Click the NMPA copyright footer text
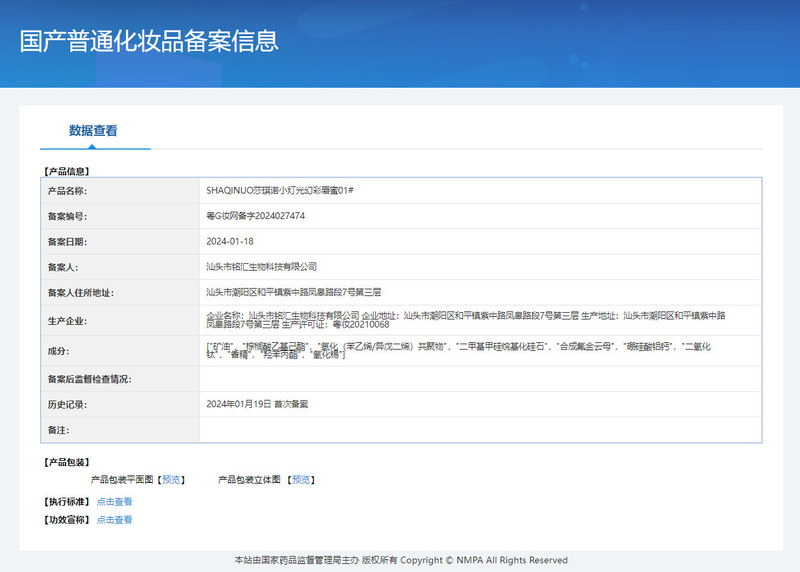Viewport: 800px width, 572px height. coord(401,560)
